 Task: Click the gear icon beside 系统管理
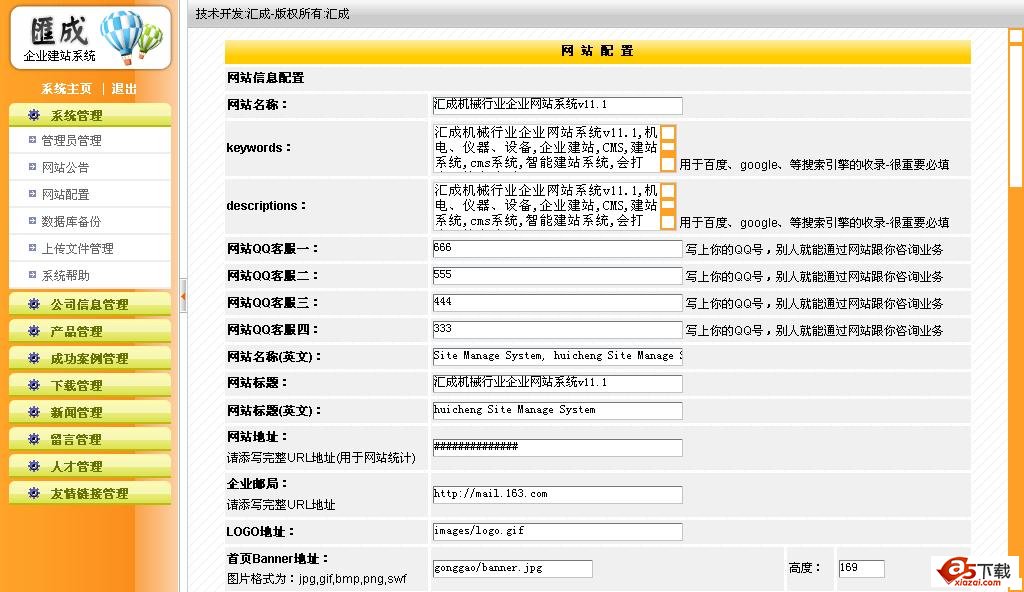[34, 116]
